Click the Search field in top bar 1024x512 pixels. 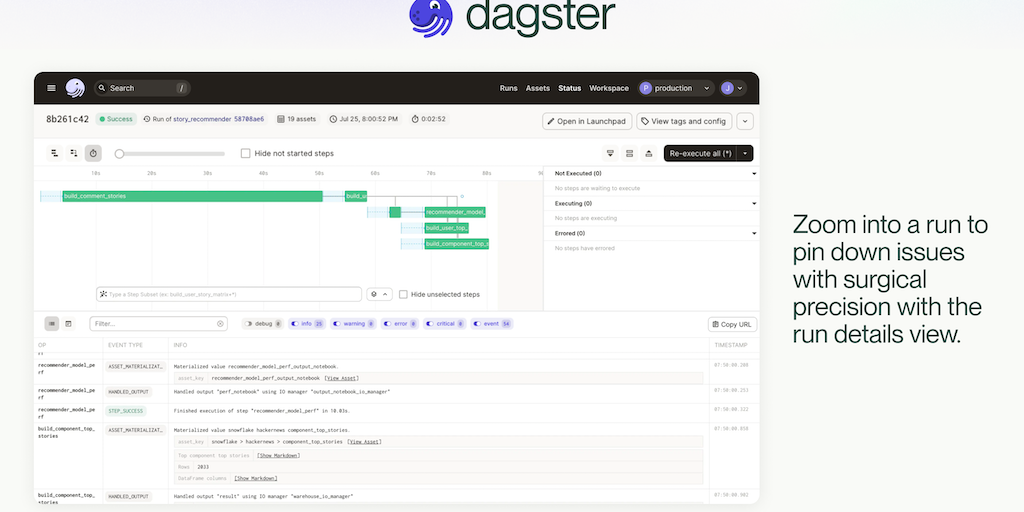click(x=142, y=88)
